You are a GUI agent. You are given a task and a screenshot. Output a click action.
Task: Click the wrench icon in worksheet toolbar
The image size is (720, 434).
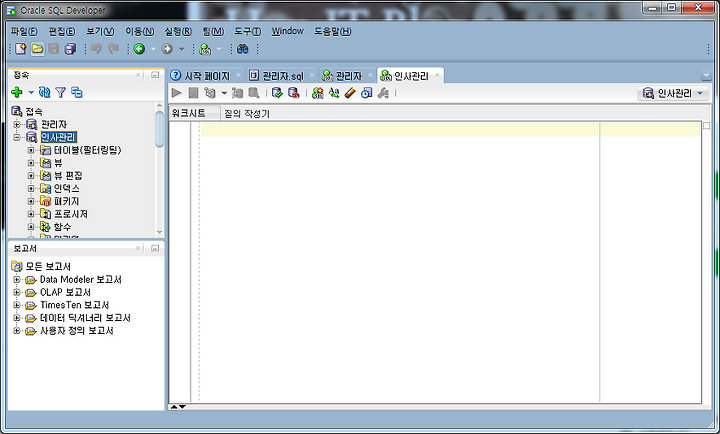(383, 93)
